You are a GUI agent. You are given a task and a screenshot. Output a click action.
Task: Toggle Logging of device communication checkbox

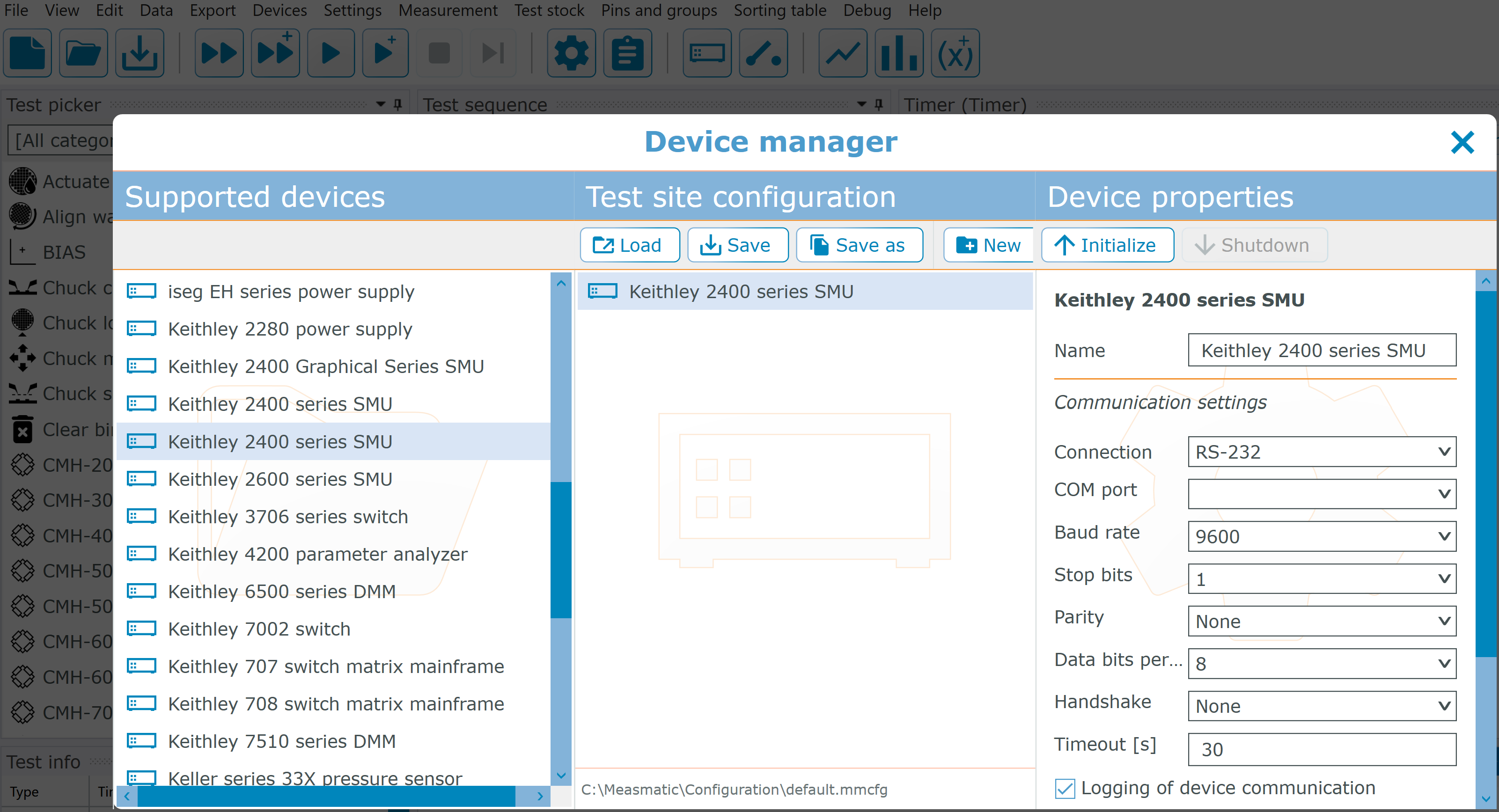tap(1065, 788)
